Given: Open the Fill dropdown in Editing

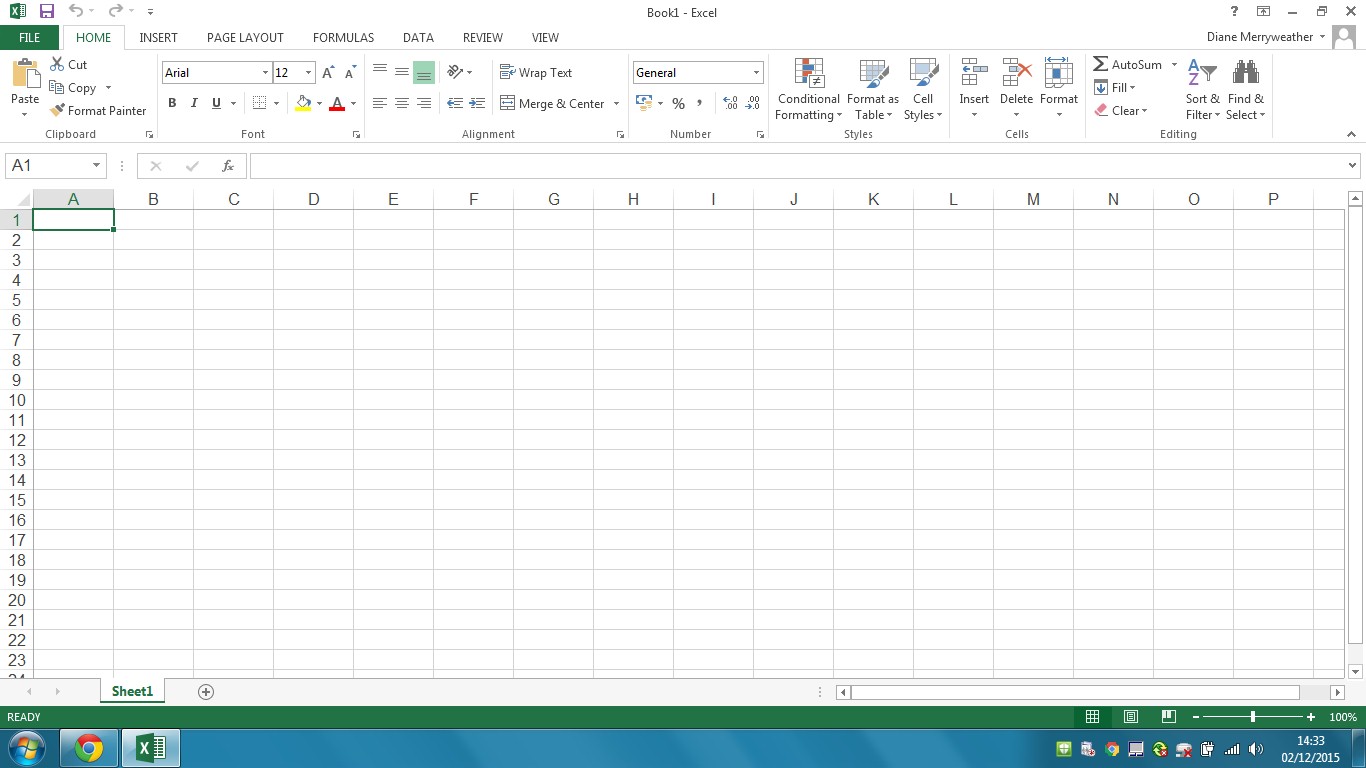Looking at the screenshot, I should (x=1115, y=88).
